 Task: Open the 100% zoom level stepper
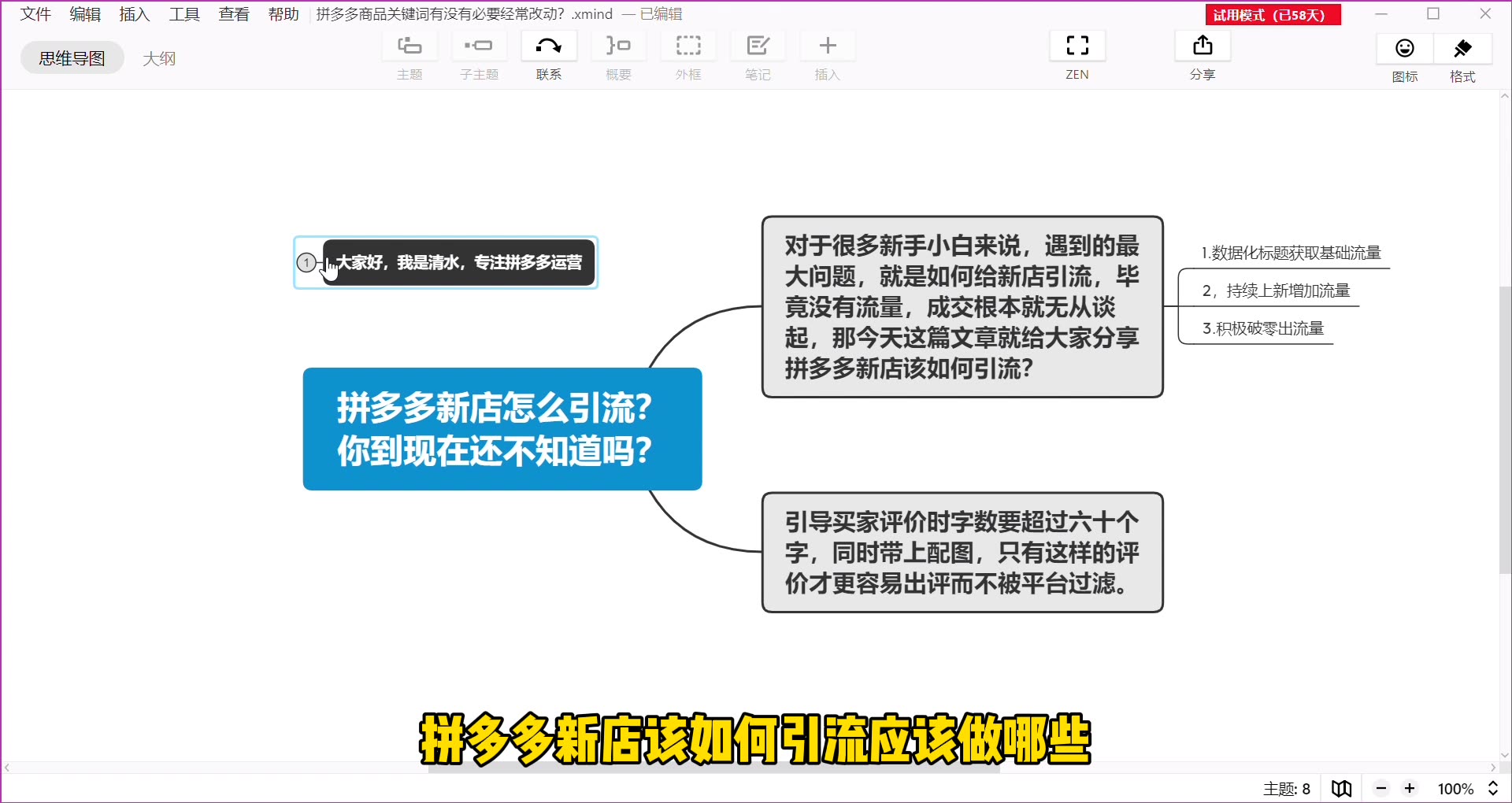1493,788
